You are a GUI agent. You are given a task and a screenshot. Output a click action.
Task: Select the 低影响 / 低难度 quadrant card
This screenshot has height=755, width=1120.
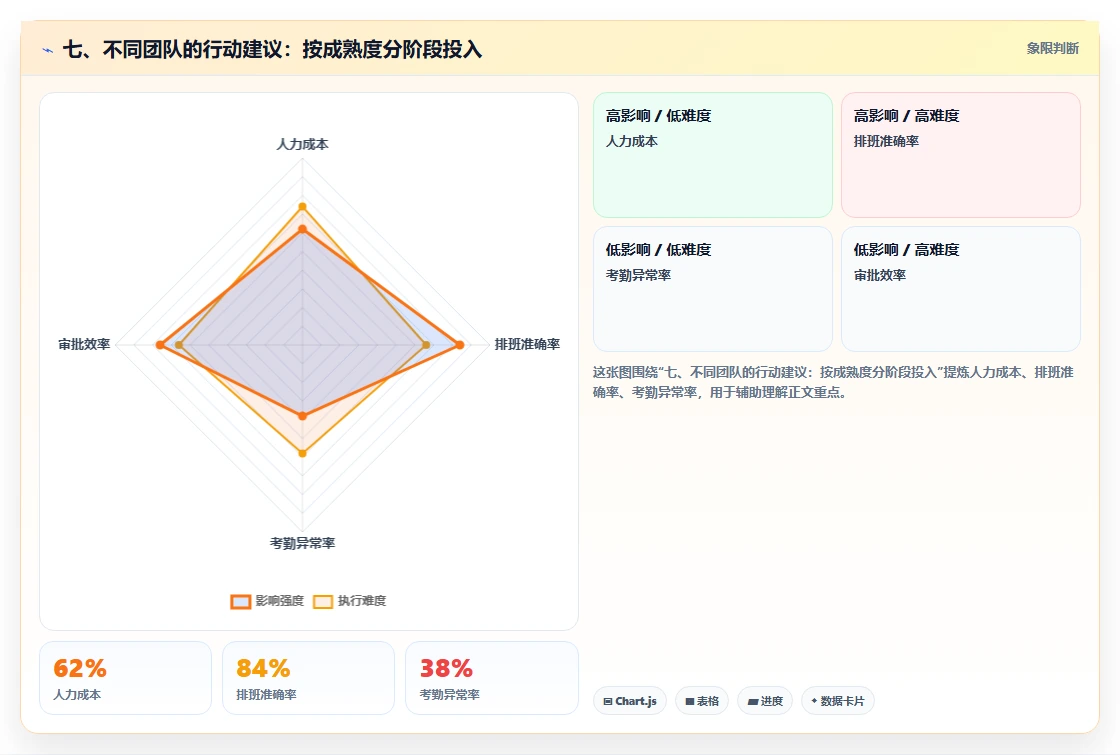[x=713, y=289]
